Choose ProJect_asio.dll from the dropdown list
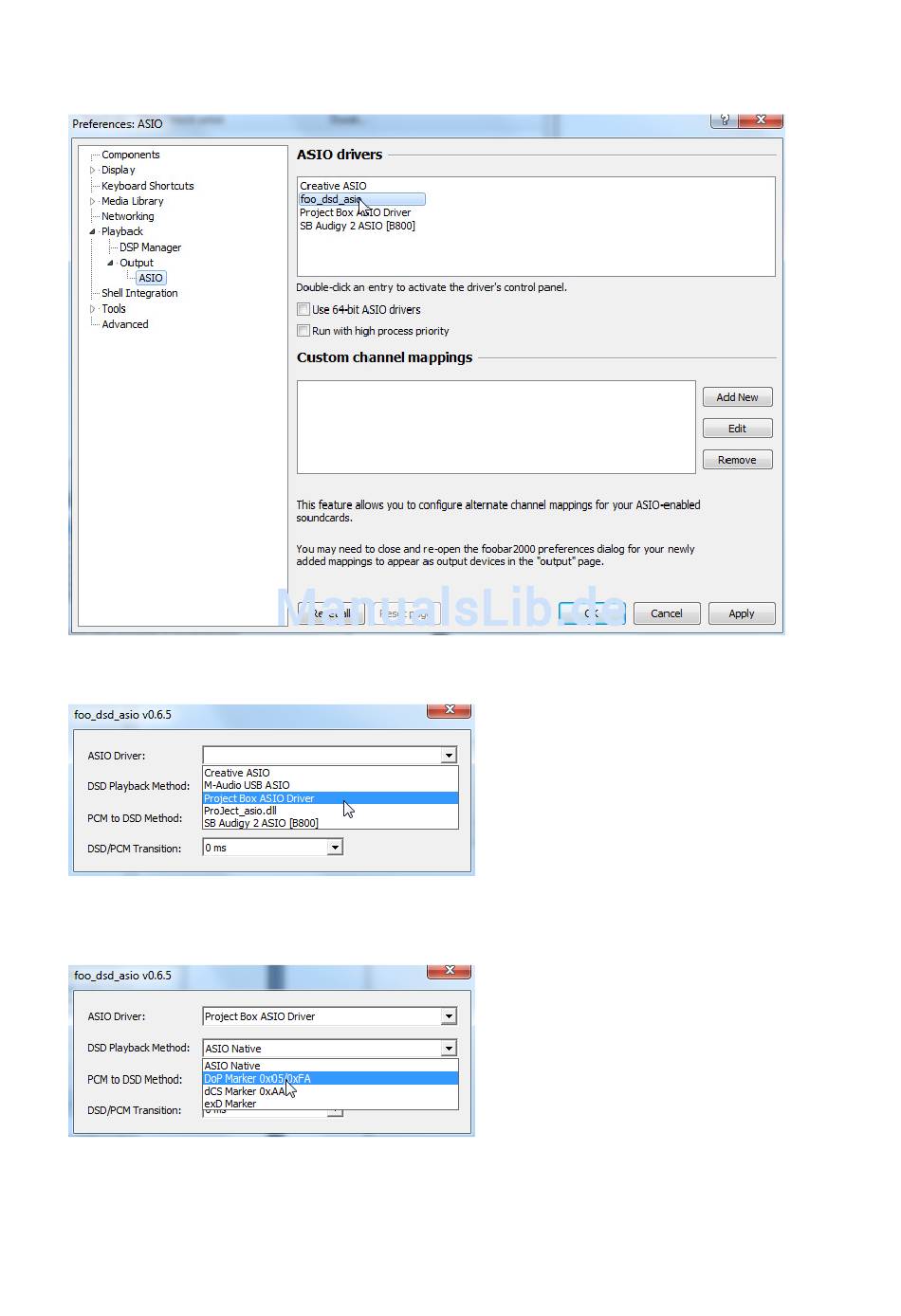This screenshot has width=901, height=1316. tap(330, 811)
